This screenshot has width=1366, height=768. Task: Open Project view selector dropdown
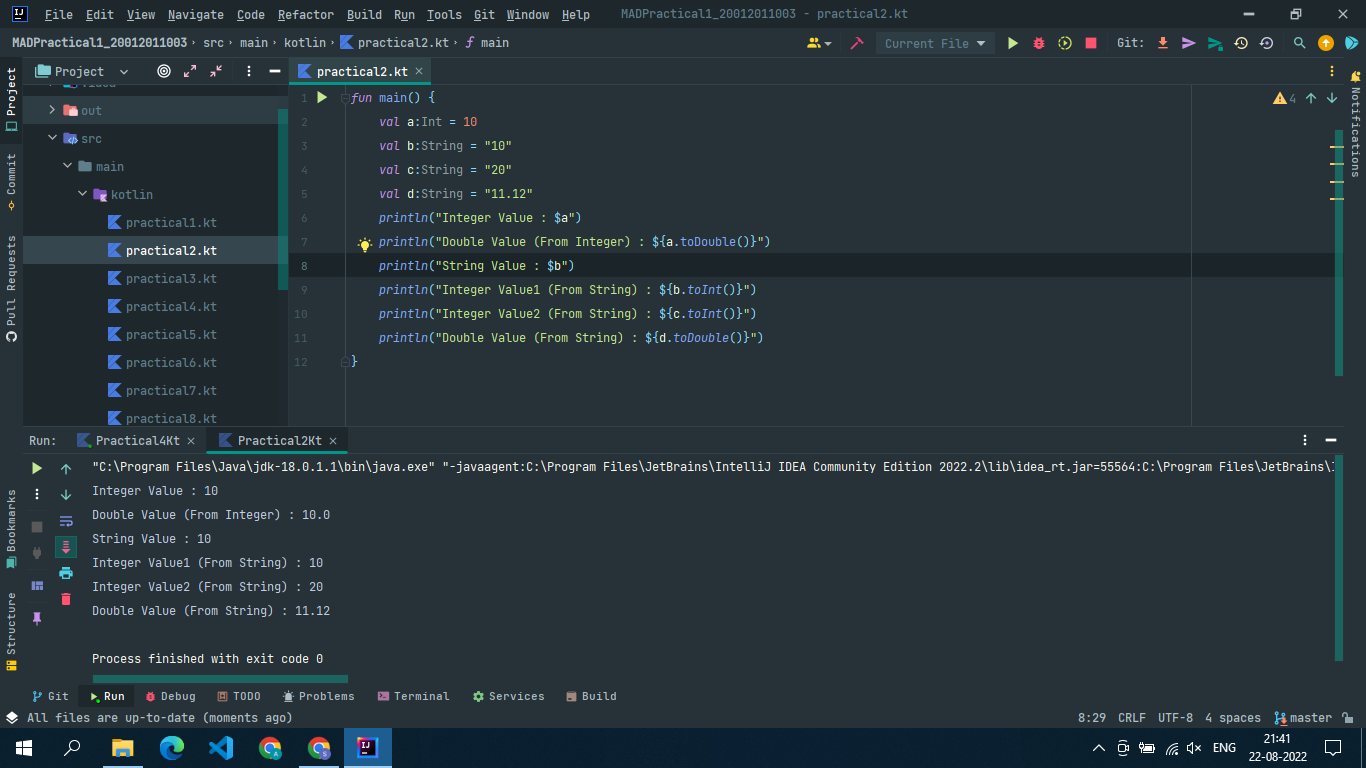(x=83, y=71)
